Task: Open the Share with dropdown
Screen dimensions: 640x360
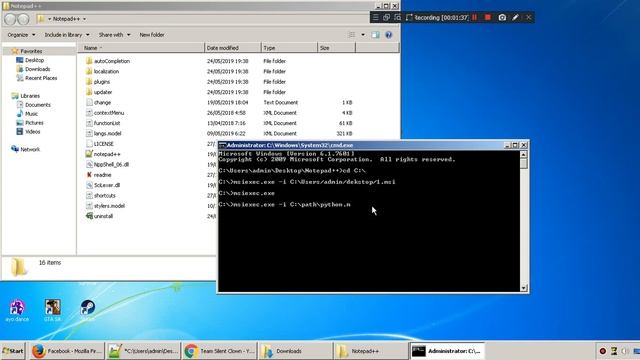Action: coord(114,35)
